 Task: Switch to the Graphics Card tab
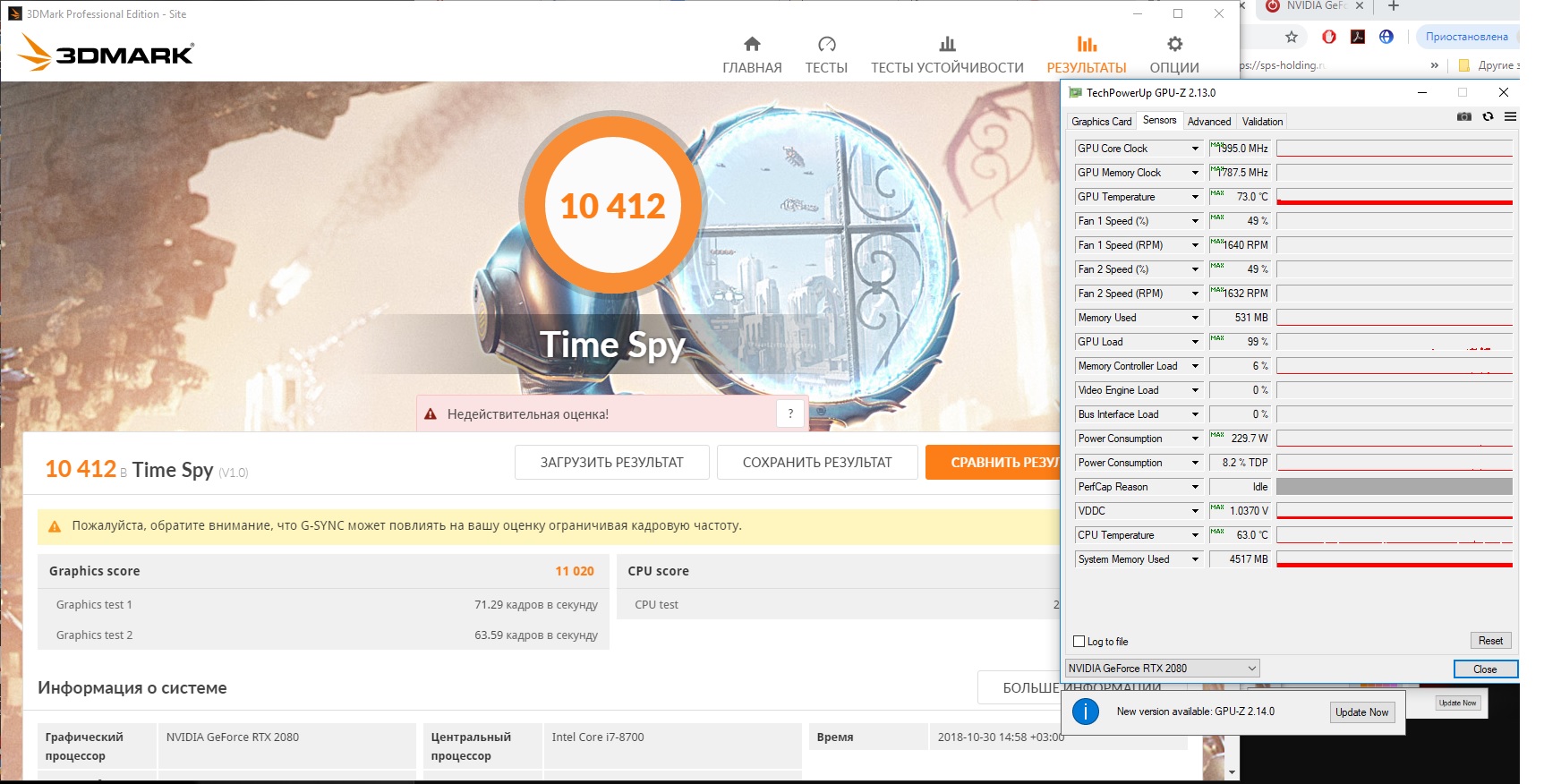click(x=1102, y=122)
